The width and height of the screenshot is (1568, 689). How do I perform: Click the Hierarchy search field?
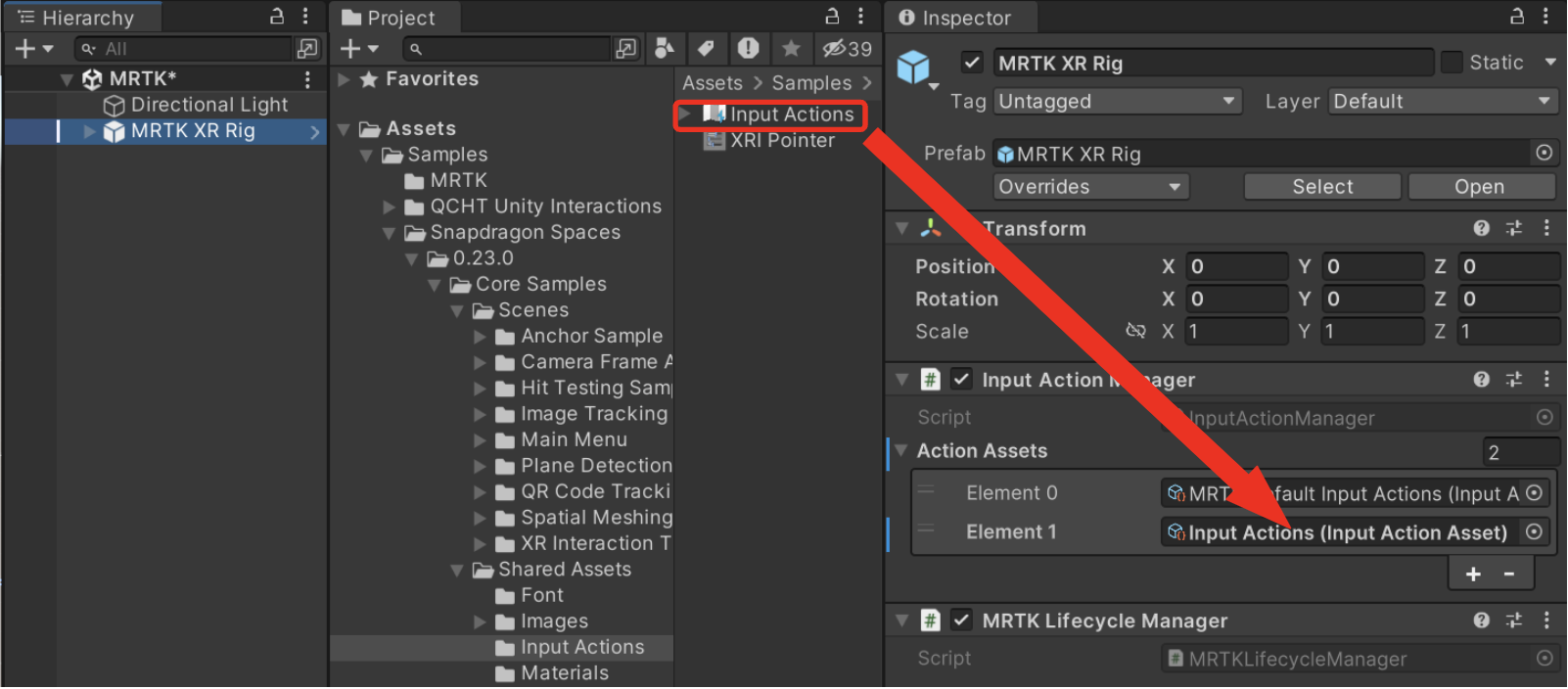[x=184, y=49]
